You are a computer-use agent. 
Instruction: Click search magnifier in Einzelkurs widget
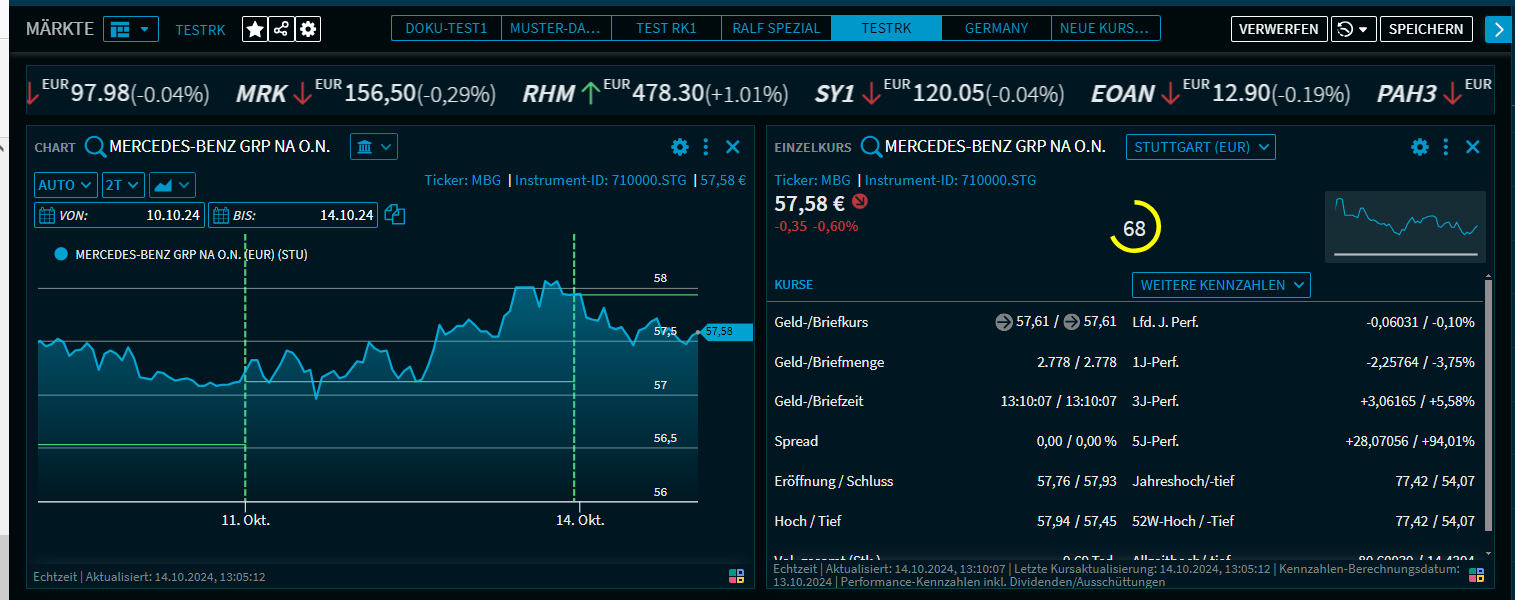(871, 147)
